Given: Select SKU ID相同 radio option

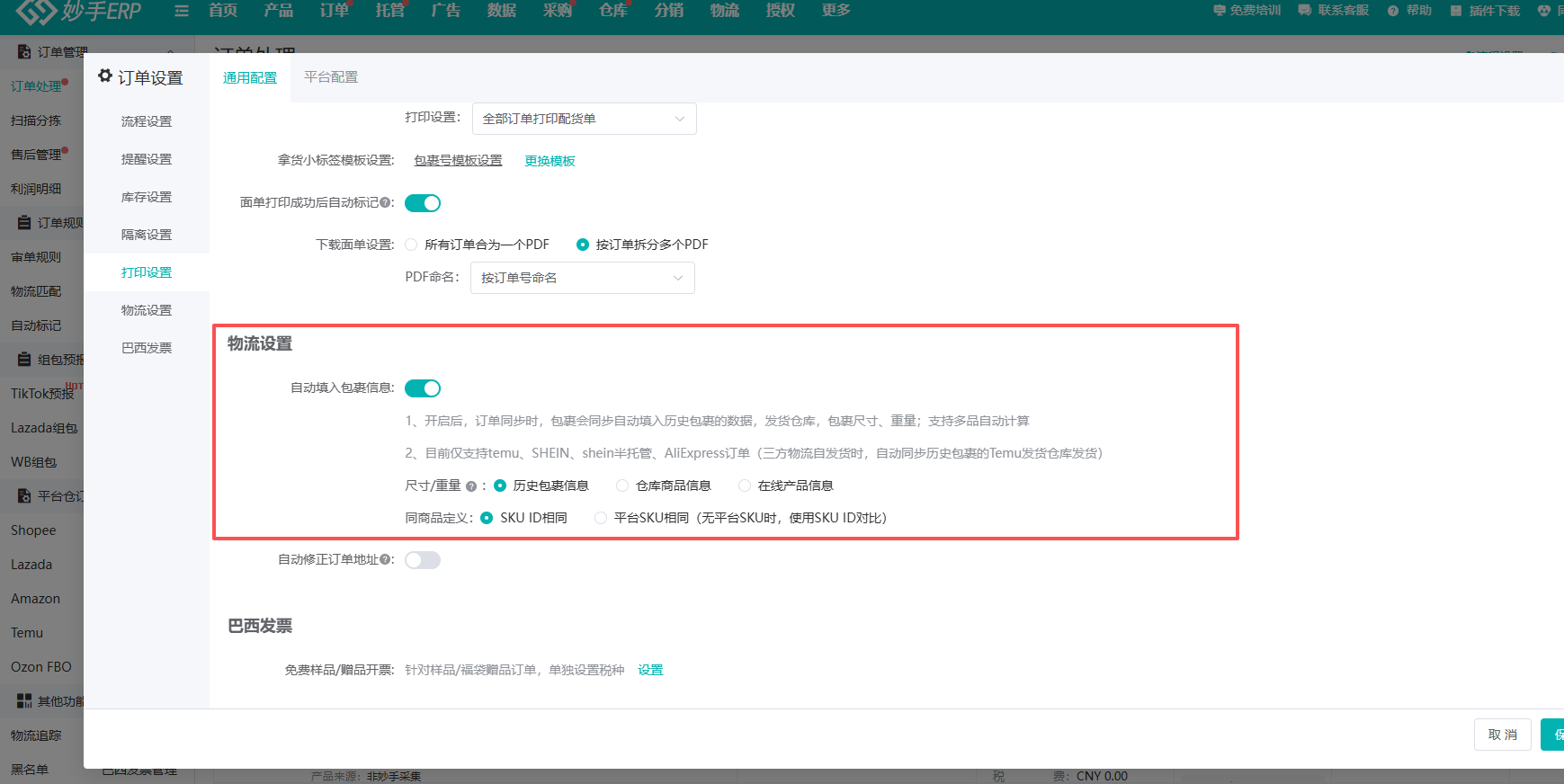Looking at the screenshot, I should pos(487,518).
